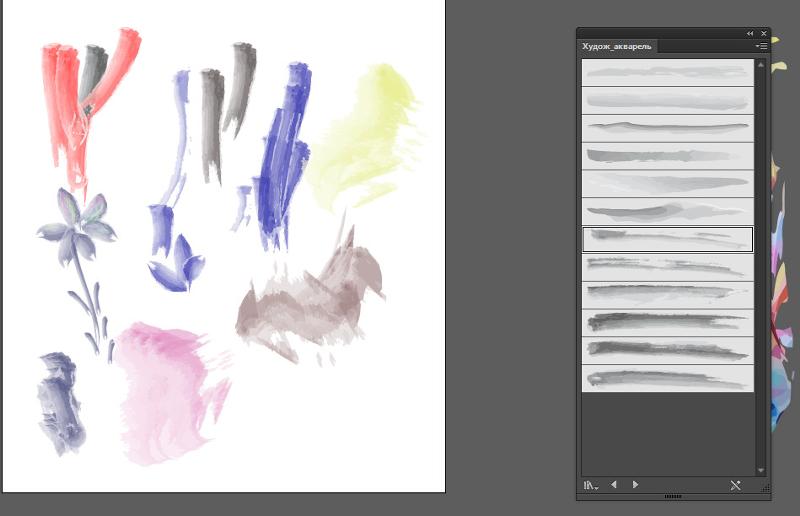800x516 pixels.
Task: Load the next brush library
Action: (635, 485)
